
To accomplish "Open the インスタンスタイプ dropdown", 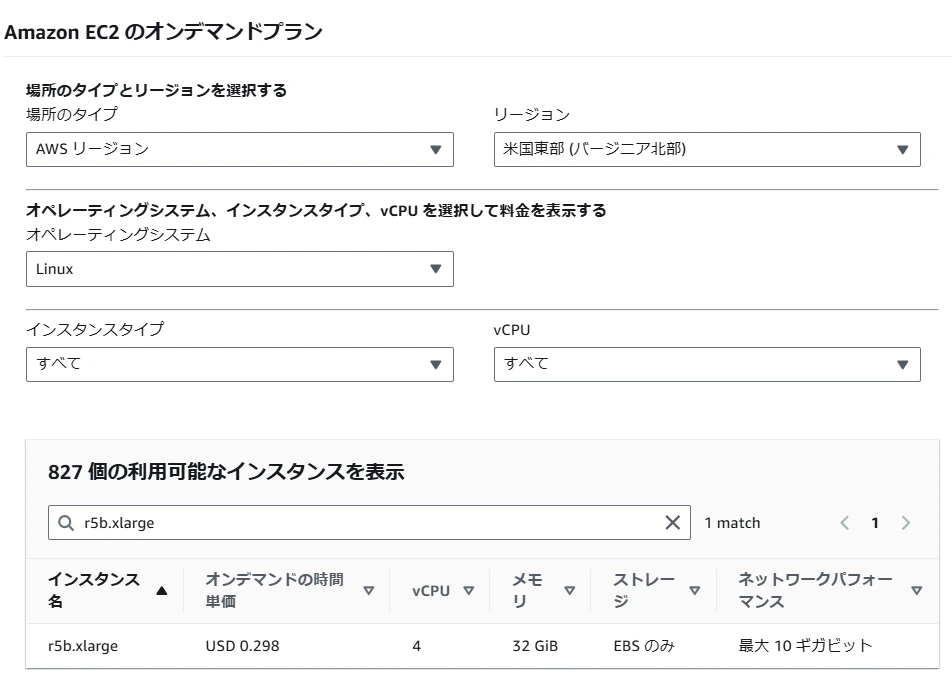I will click(239, 364).
